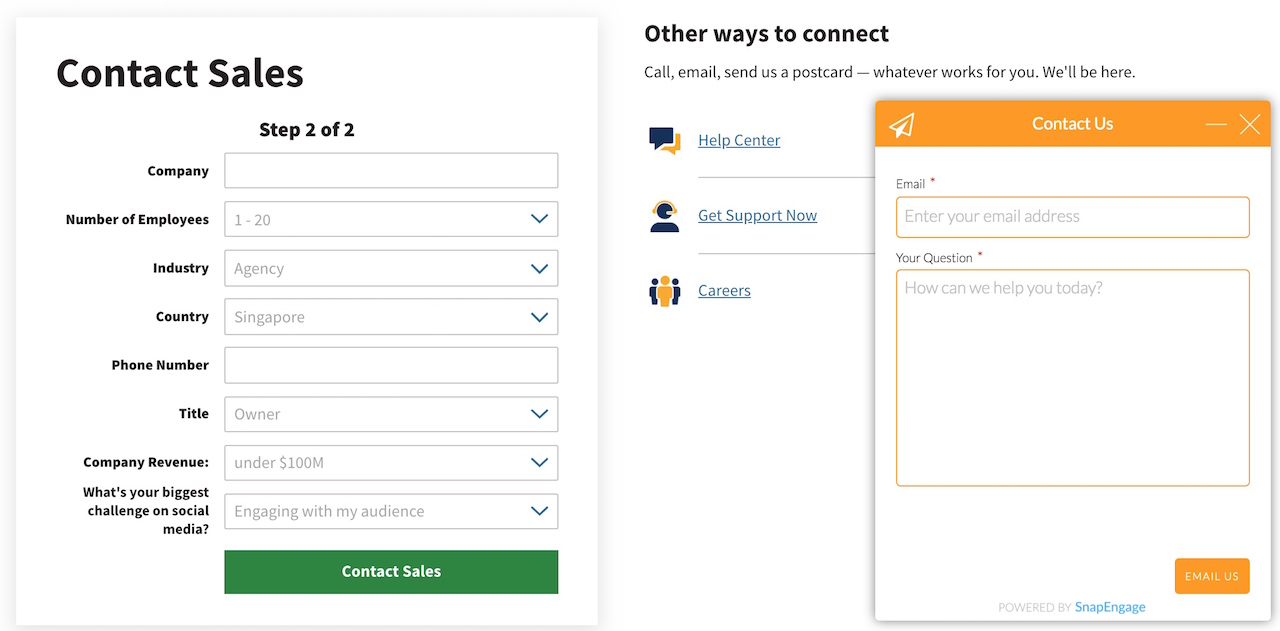Expand the Title dropdown showing Owner
Image resolution: width=1280 pixels, height=631 pixels.
pos(391,414)
